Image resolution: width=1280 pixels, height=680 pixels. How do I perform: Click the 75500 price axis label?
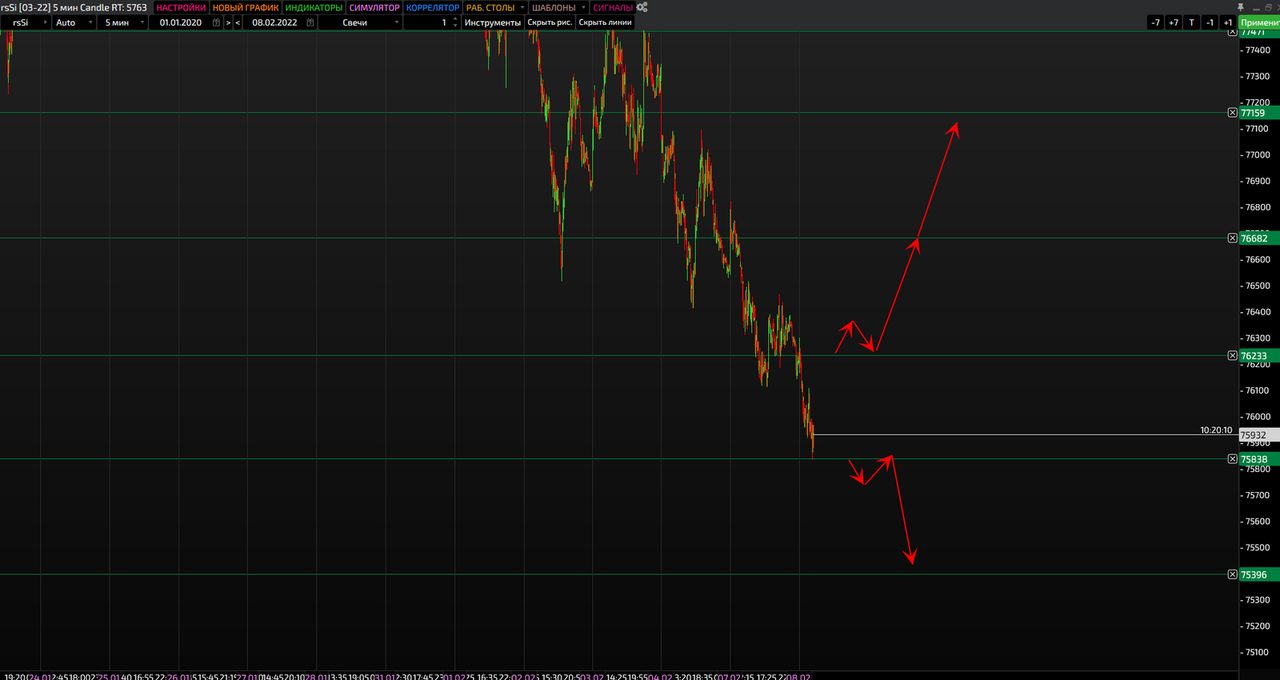point(1256,548)
